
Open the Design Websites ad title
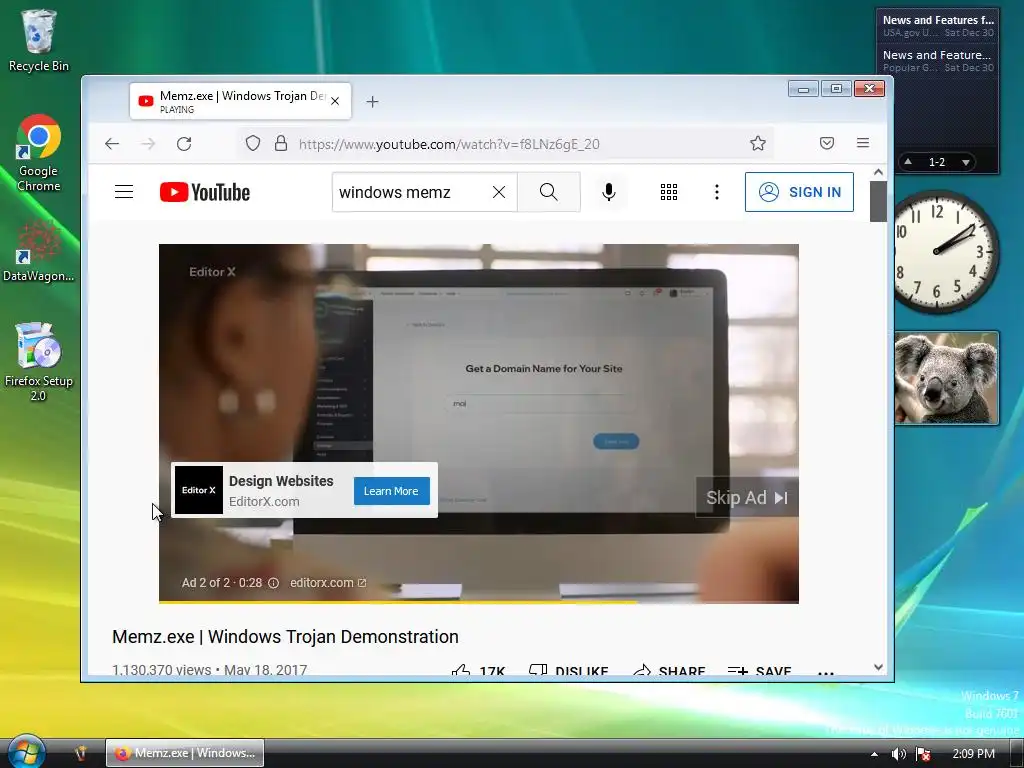pyautogui.click(x=281, y=481)
